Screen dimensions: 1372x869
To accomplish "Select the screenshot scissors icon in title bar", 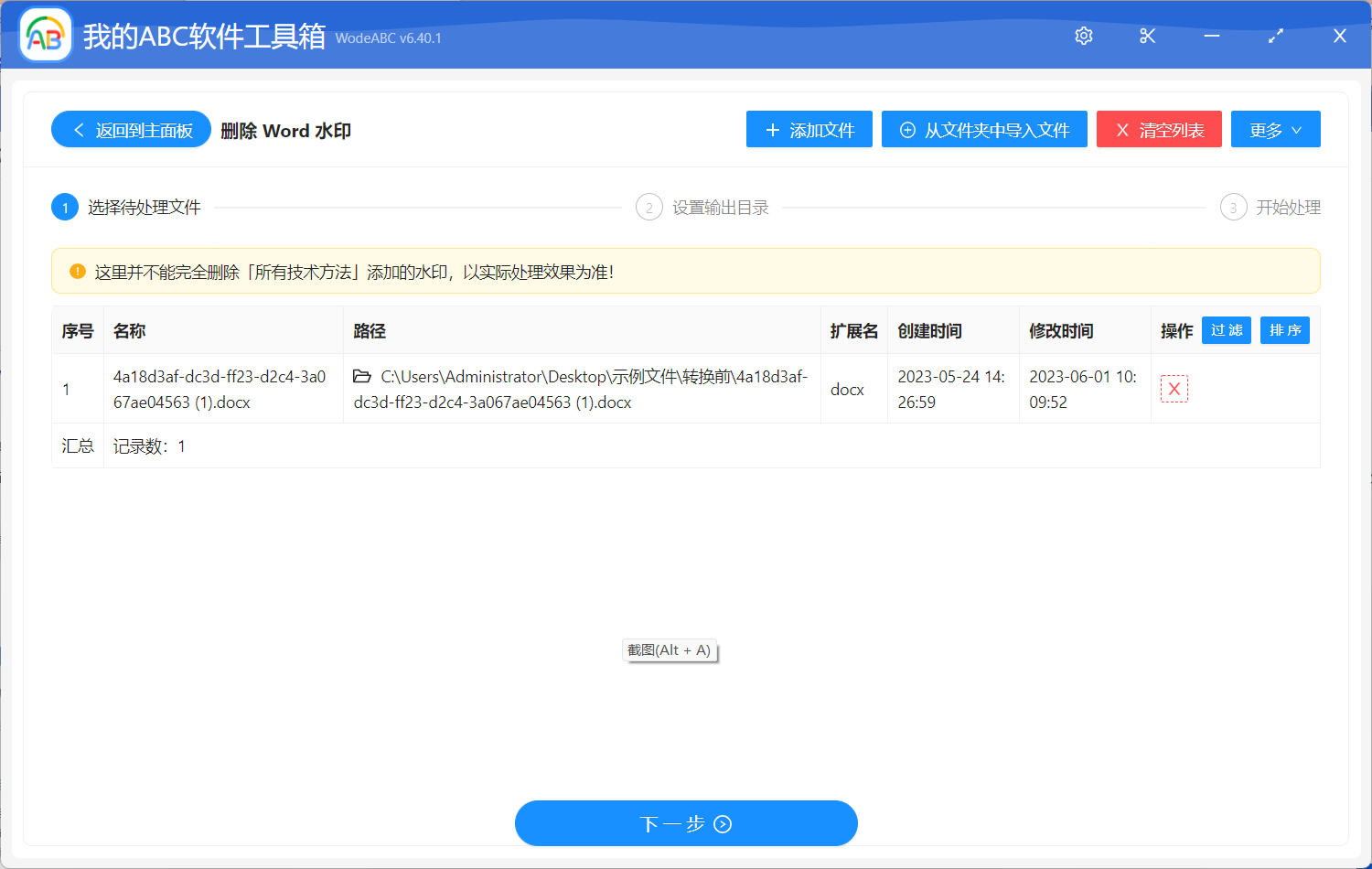I will point(1147,36).
